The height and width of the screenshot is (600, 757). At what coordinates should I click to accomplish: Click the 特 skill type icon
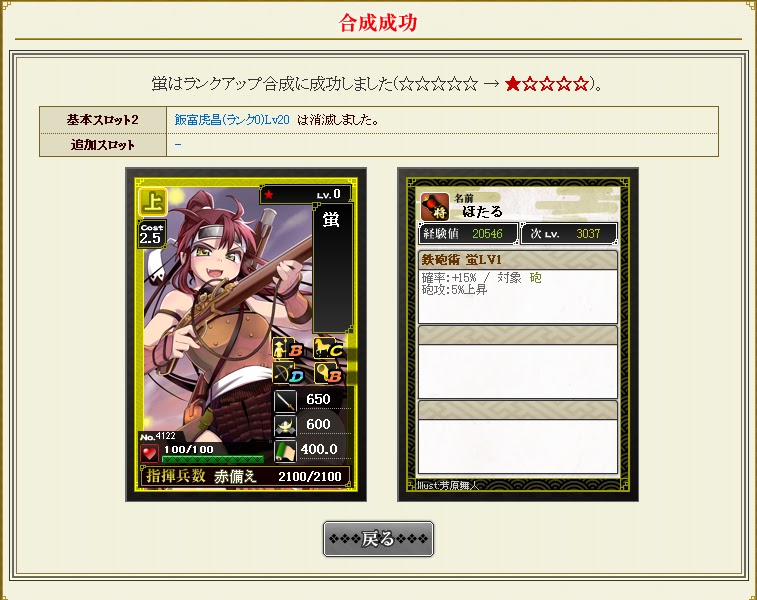point(435,207)
